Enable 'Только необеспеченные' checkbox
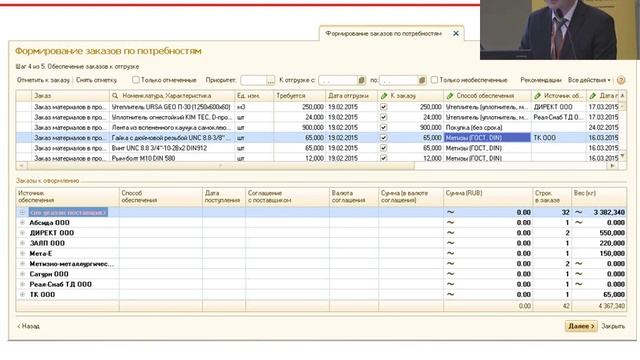This screenshot has width=640, height=360. click(x=434, y=80)
